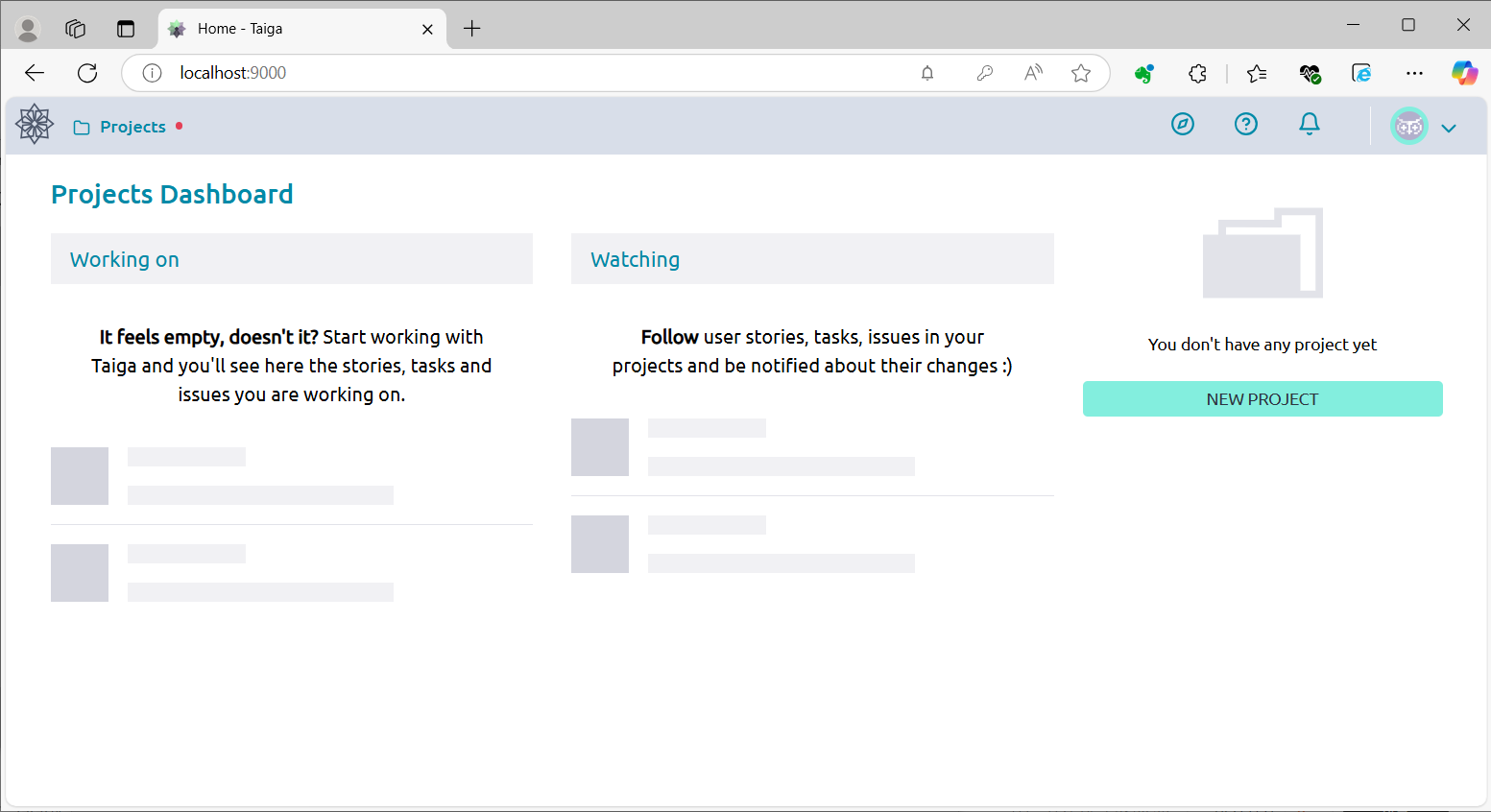Open the Copilot icon
Image resolution: width=1491 pixels, height=812 pixels.
tap(1464, 73)
